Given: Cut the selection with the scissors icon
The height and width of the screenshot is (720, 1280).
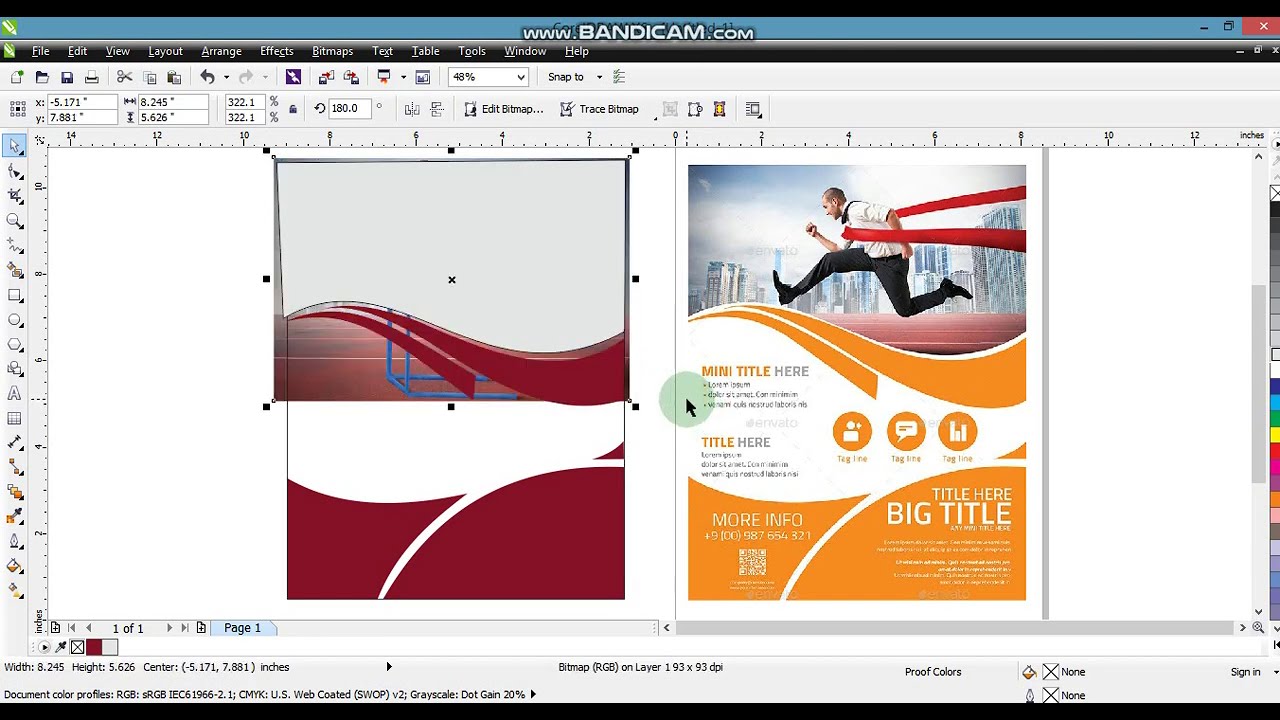Looking at the screenshot, I should pos(125,77).
